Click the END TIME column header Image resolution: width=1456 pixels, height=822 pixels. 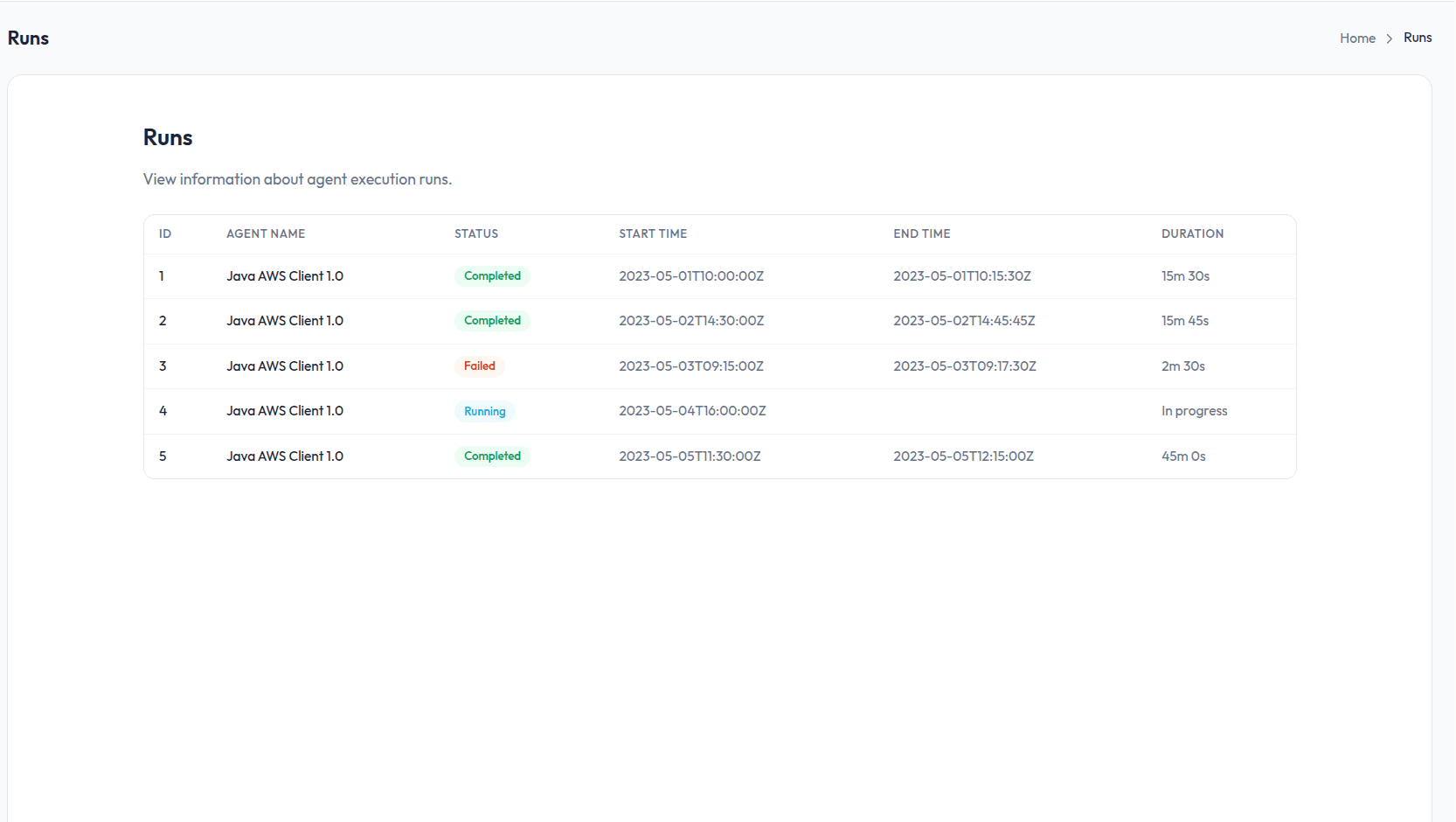point(921,233)
